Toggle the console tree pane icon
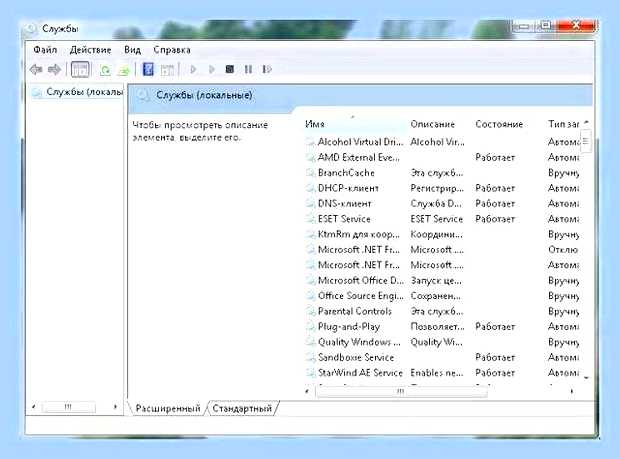Screen dimensions: 620x459 pyautogui.click(x=80, y=70)
